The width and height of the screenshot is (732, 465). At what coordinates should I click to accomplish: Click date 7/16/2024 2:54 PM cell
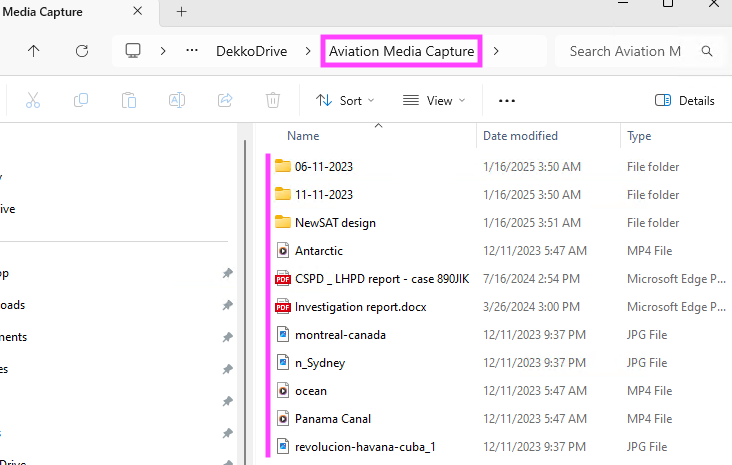click(x=531, y=279)
